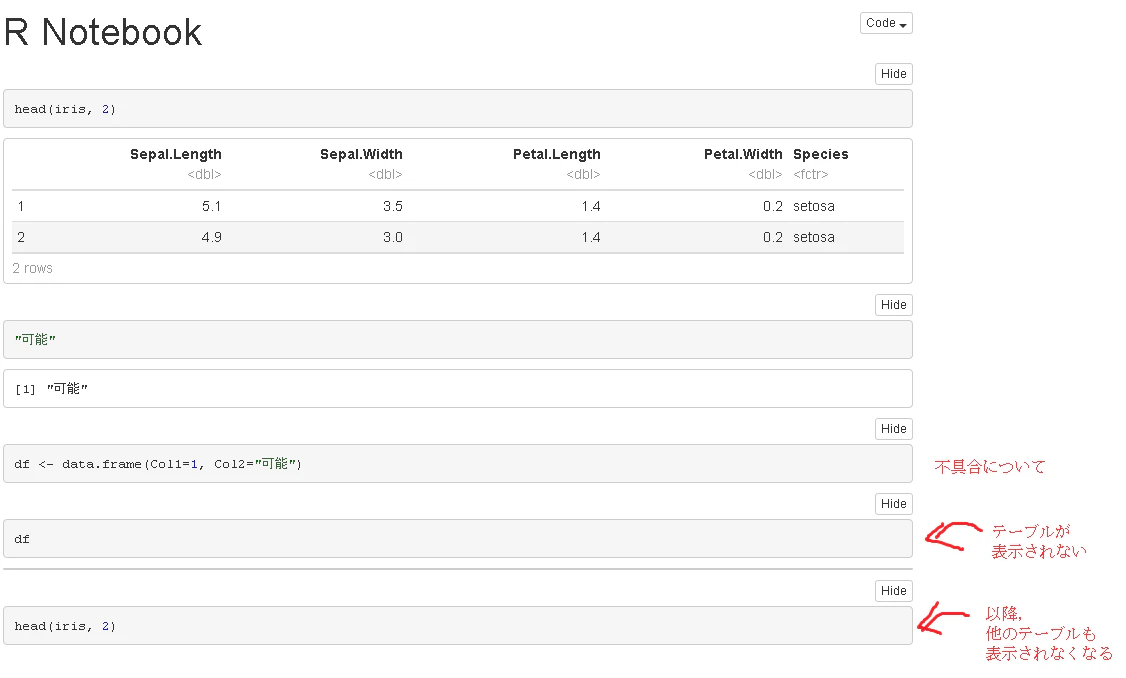Viewport: 1126px width, 678px height.
Task: Click the R Notebook title
Action: pos(103,32)
